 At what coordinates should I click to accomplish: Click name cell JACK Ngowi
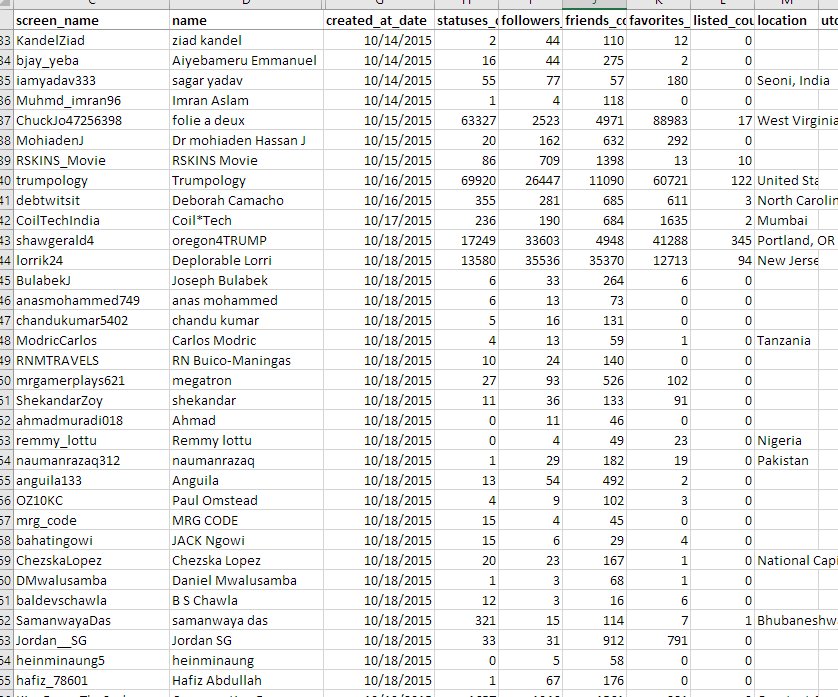[x=246, y=540]
